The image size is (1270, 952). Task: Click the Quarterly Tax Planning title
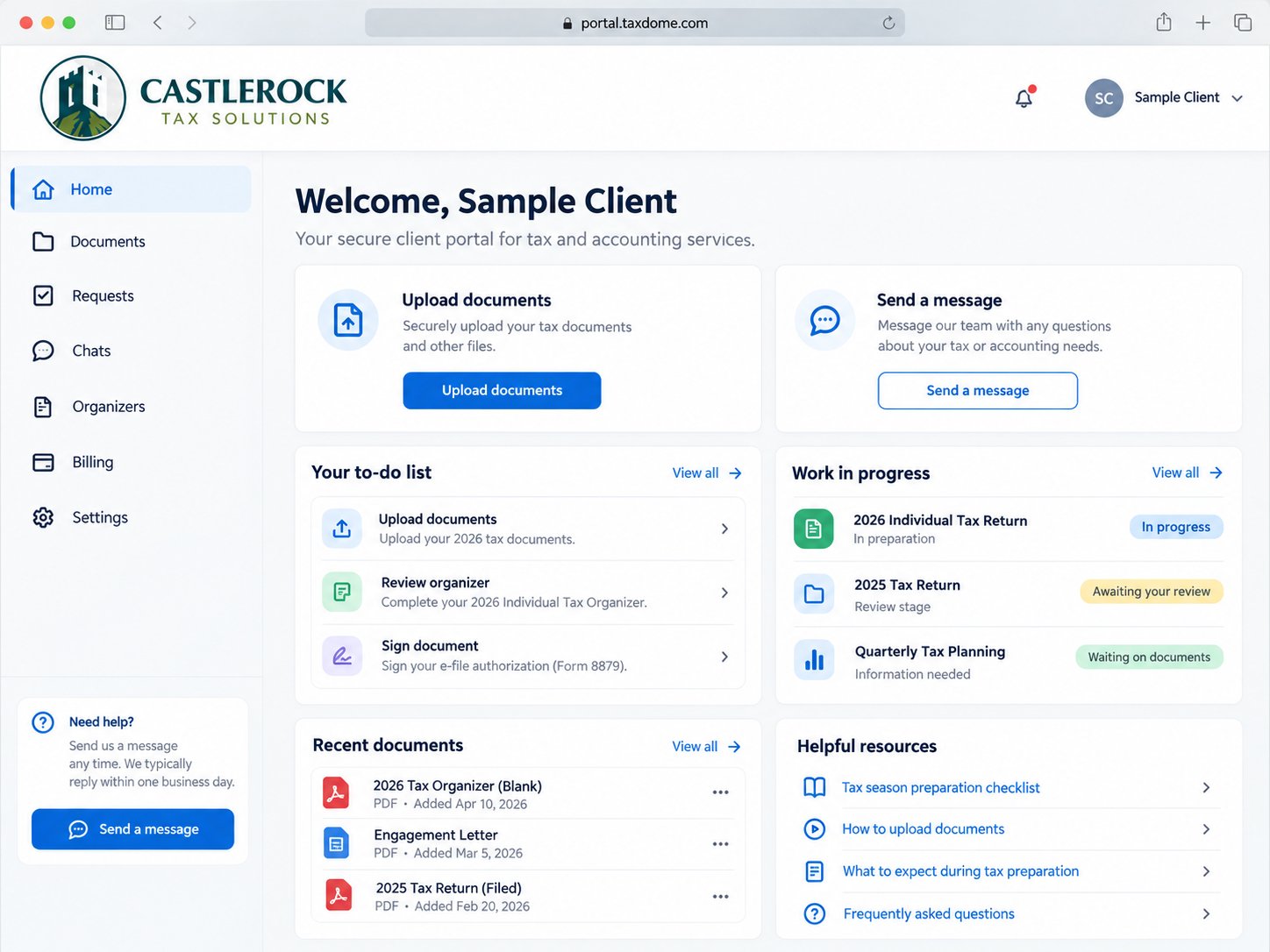pos(930,651)
